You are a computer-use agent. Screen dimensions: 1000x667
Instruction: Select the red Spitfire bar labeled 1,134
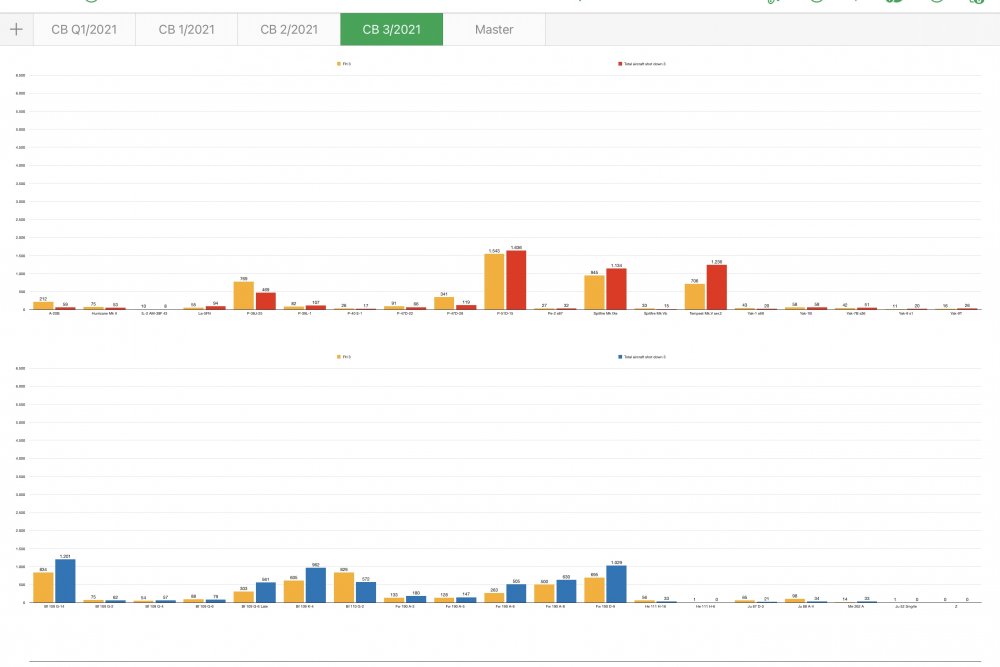click(x=617, y=289)
